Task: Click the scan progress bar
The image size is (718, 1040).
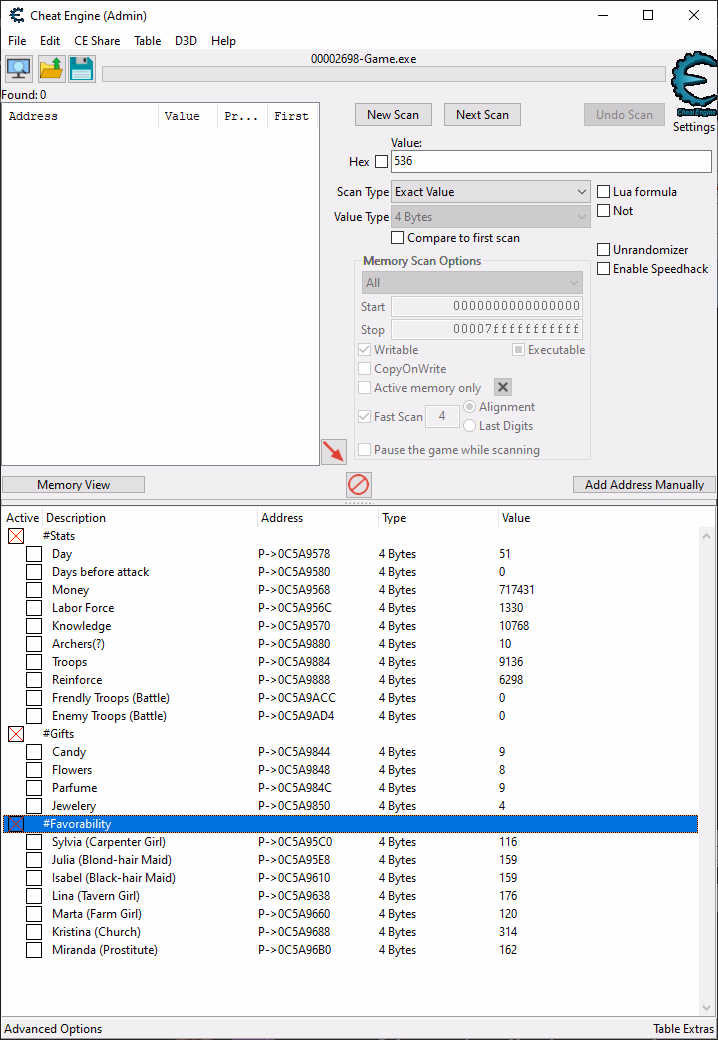Action: coord(384,74)
